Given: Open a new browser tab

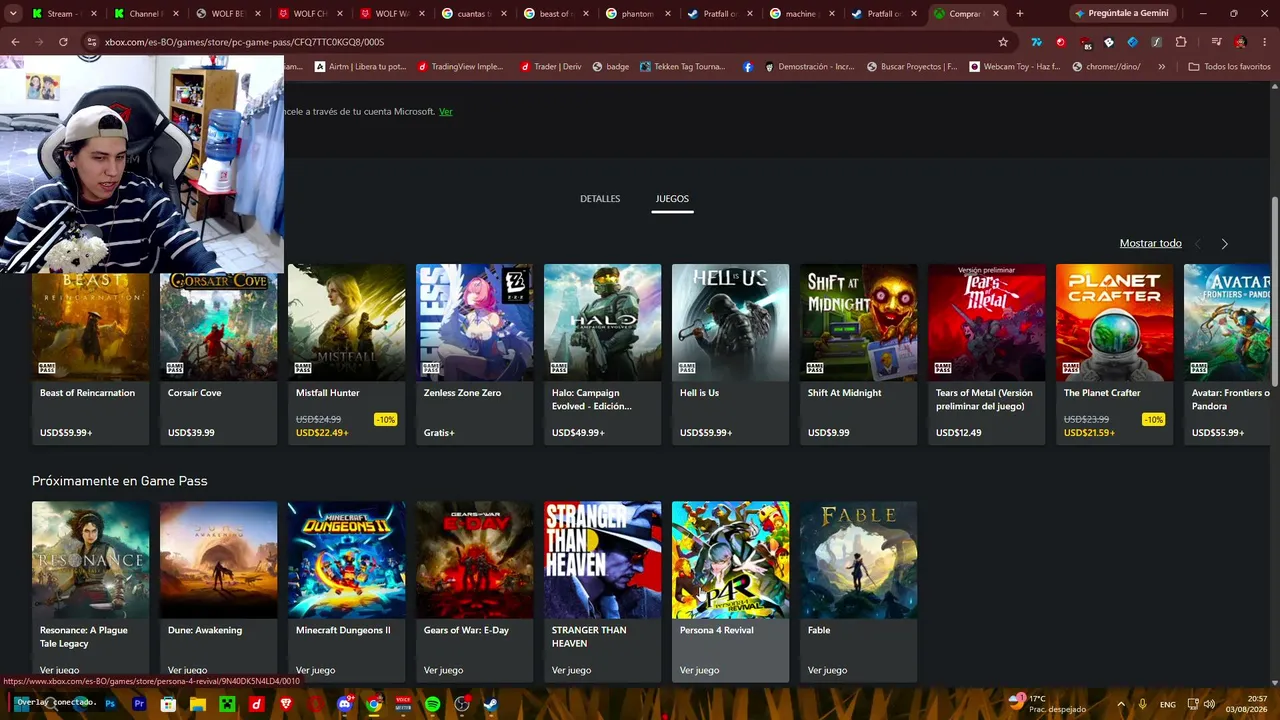Looking at the screenshot, I should click(x=1020, y=14).
